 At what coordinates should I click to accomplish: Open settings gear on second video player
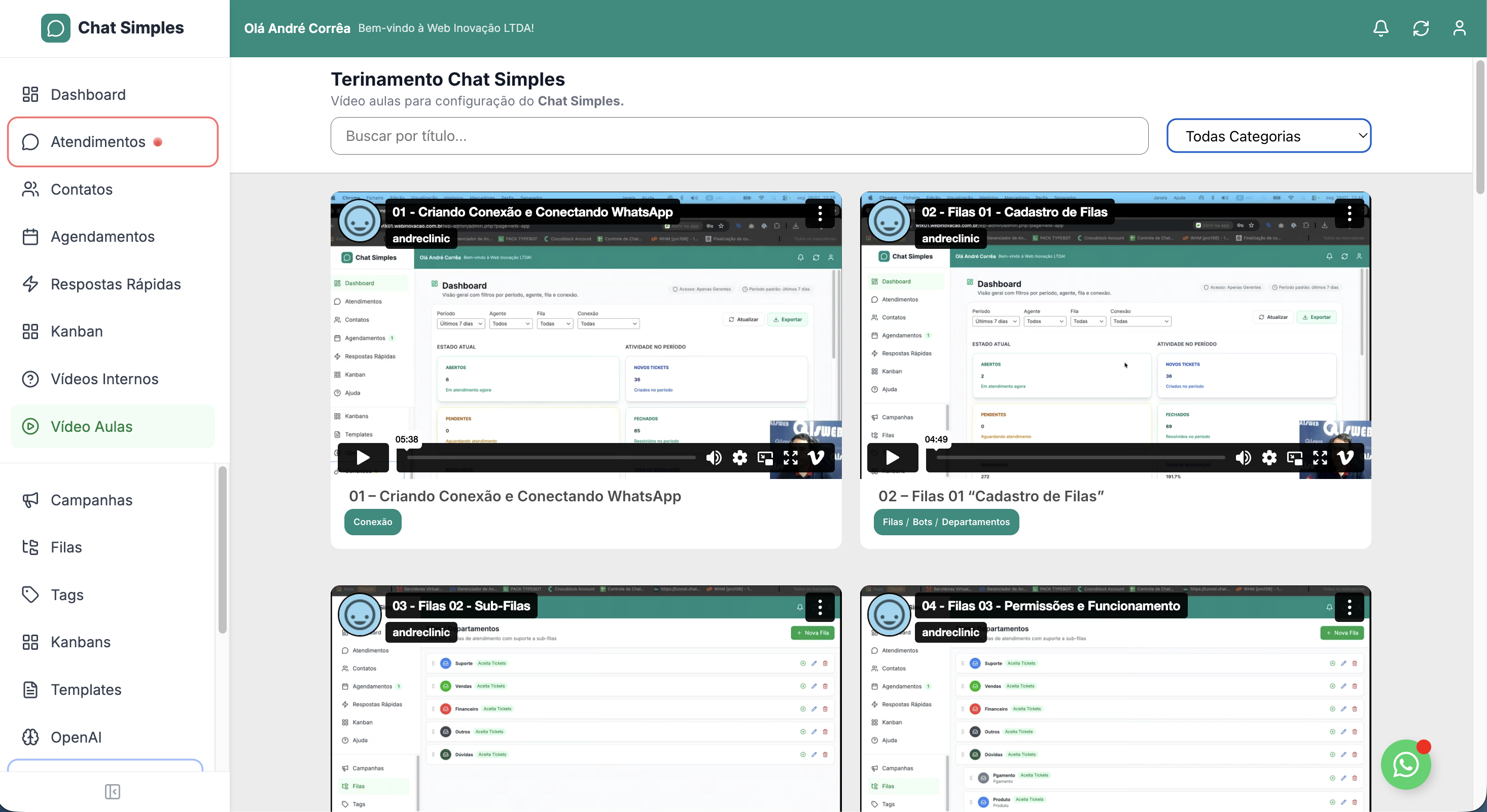[x=1269, y=458]
